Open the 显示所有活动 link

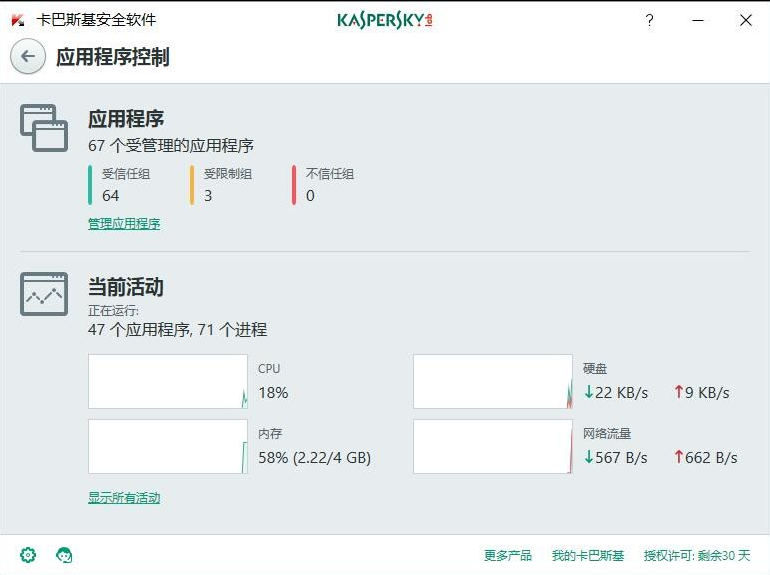tap(124, 498)
